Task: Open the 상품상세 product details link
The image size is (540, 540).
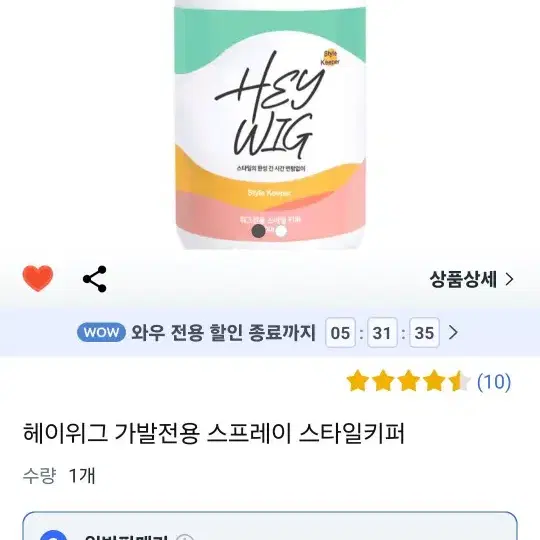Action: 472,279
